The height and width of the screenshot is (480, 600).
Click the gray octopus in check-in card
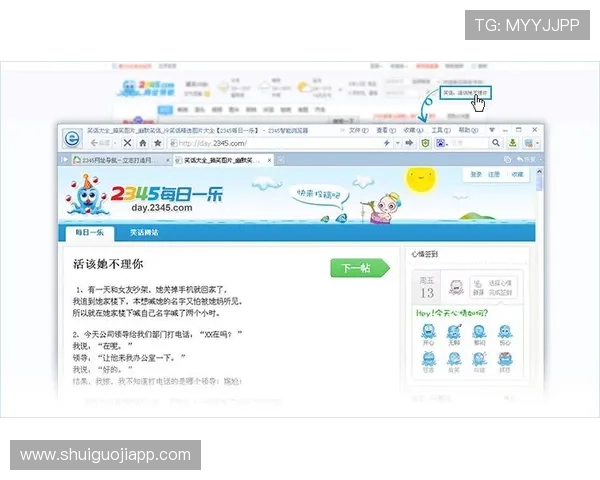(x=456, y=287)
